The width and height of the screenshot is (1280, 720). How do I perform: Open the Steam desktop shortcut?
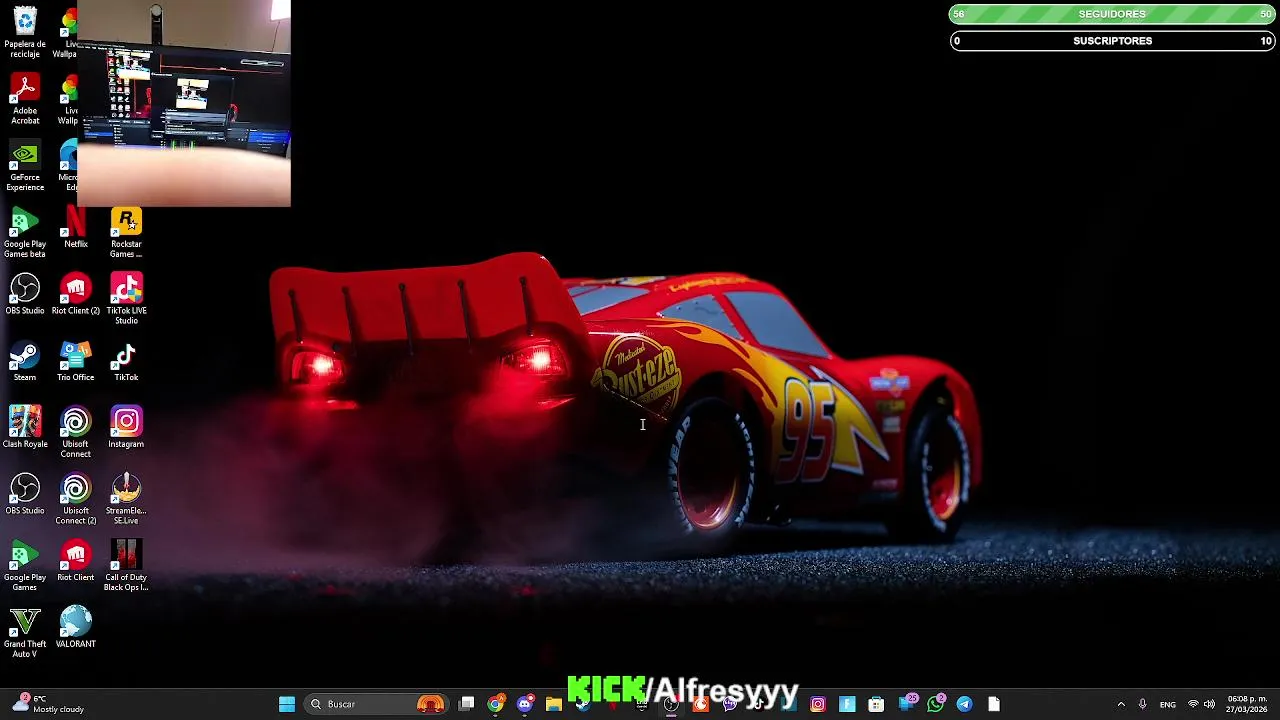click(x=25, y=361)
